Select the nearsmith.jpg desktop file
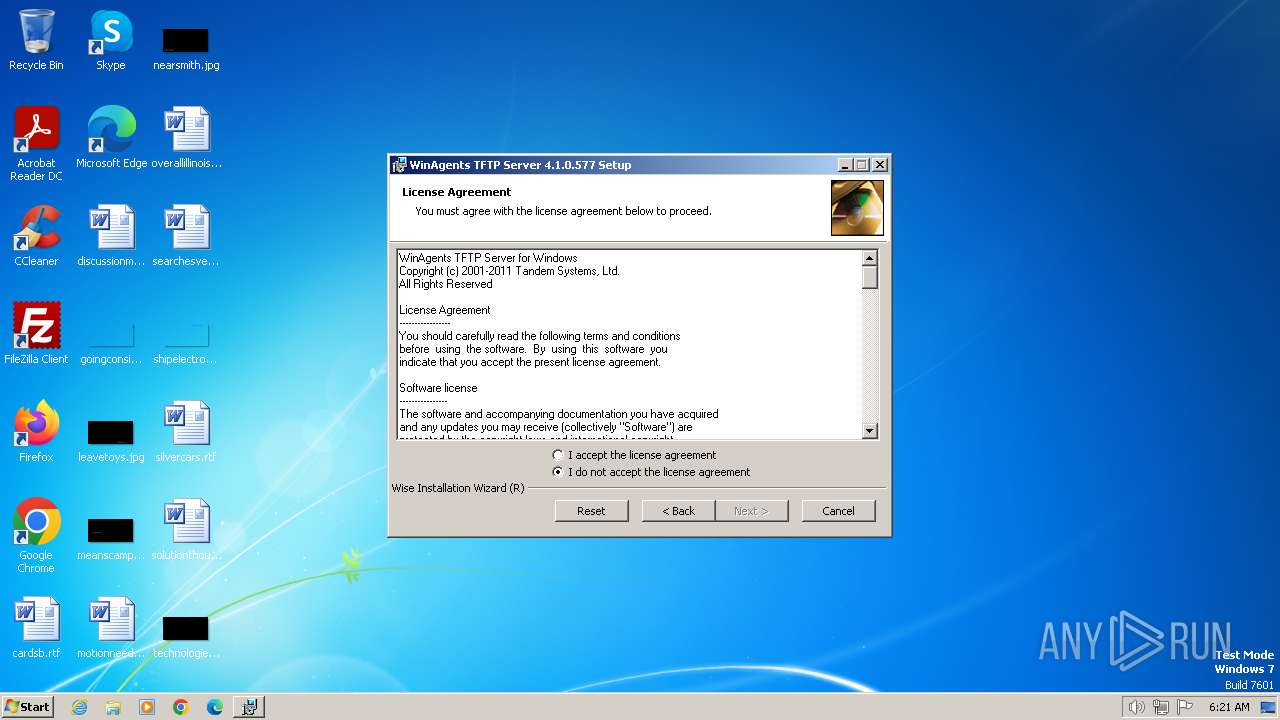Viewport: 1280px width, 720px height. [x=186, y=48]
